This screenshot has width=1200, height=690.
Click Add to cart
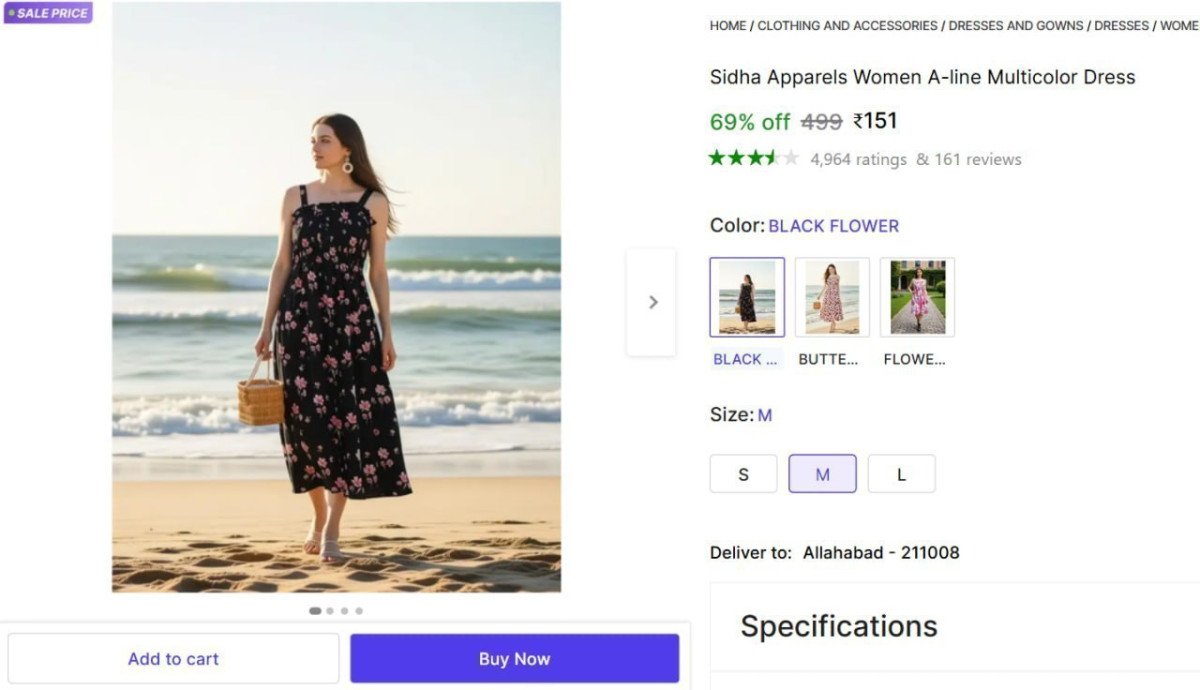173,658
